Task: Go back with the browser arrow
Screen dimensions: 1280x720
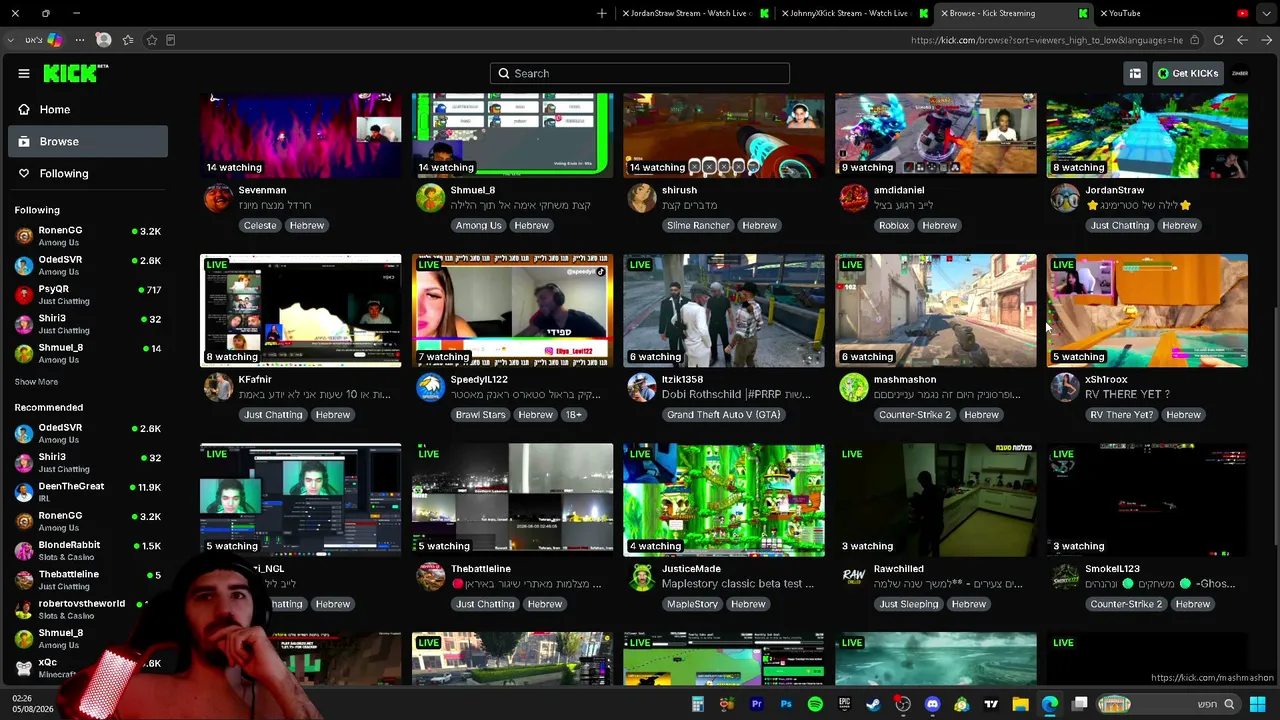Action: point(1267,40)
